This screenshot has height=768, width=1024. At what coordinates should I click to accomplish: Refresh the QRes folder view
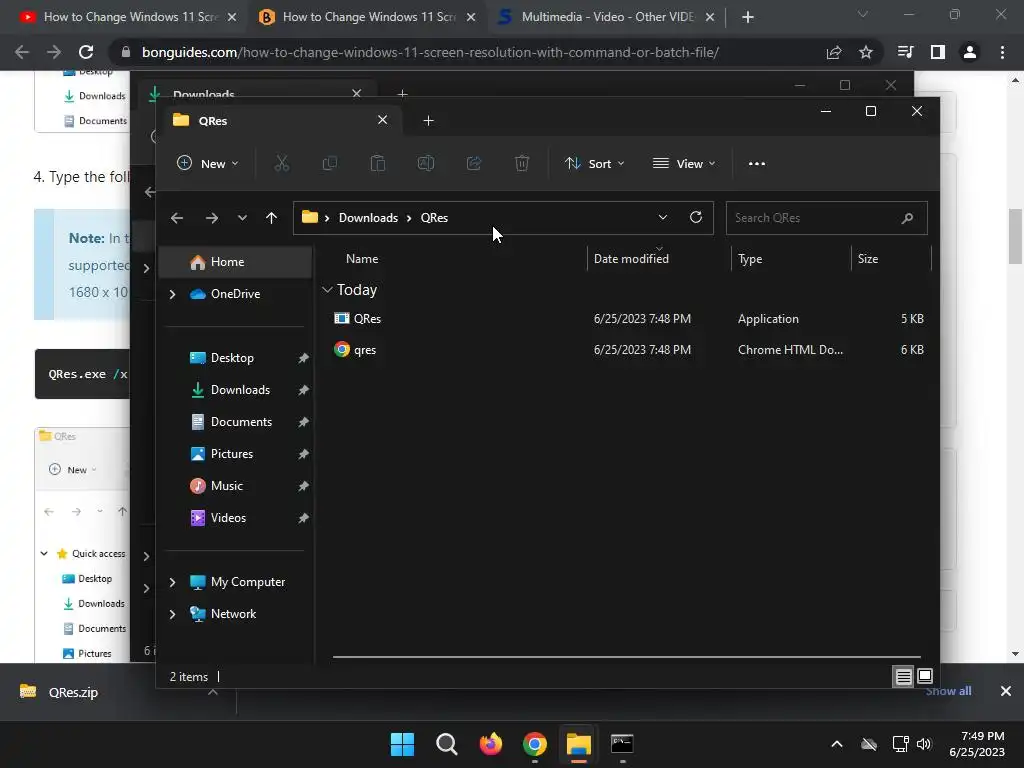(696, 217)
